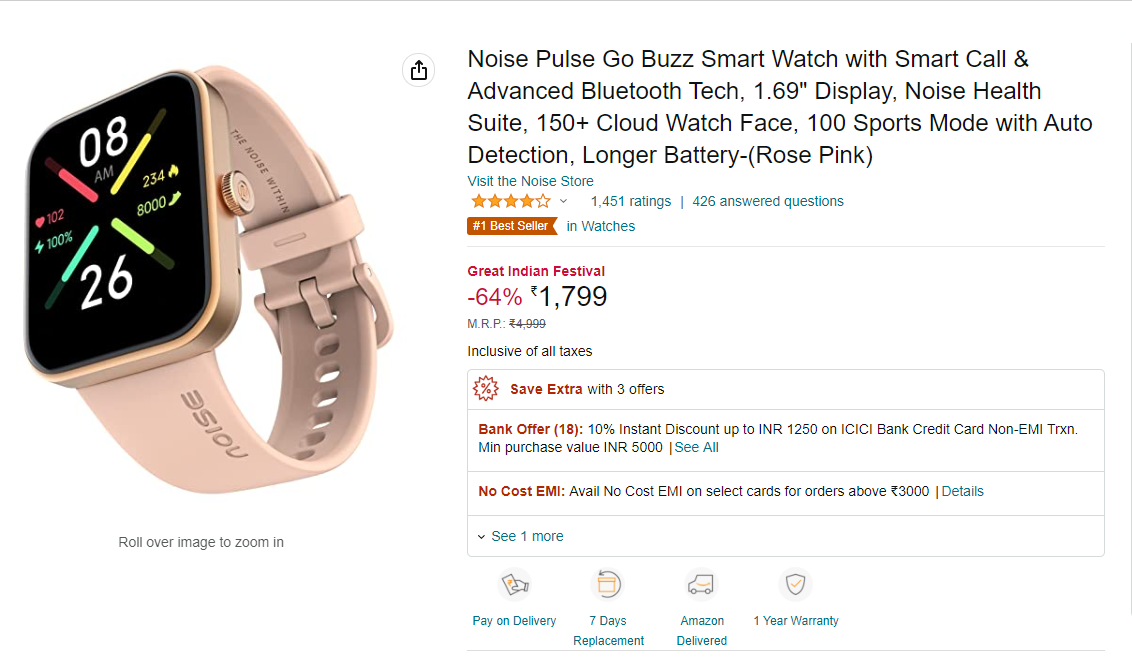Open the 426 answered questions
The image size is (1132, 671).
click(768, 201)
